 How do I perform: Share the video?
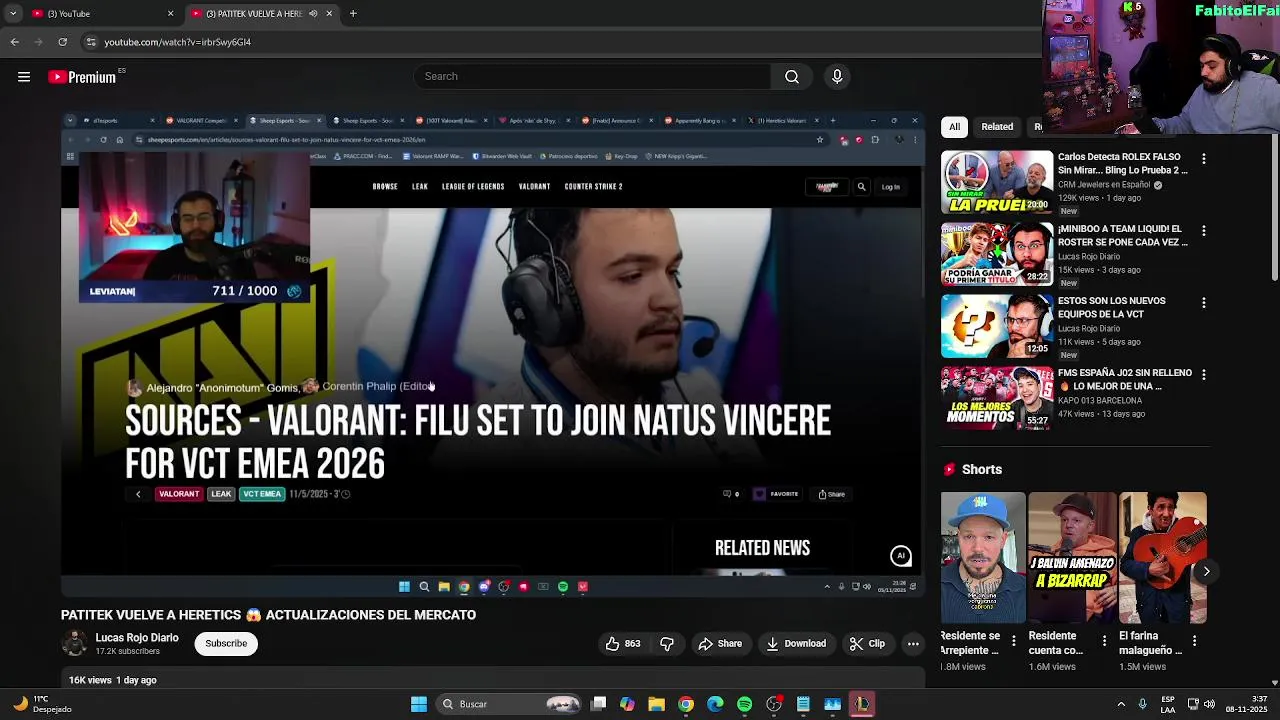720,644
